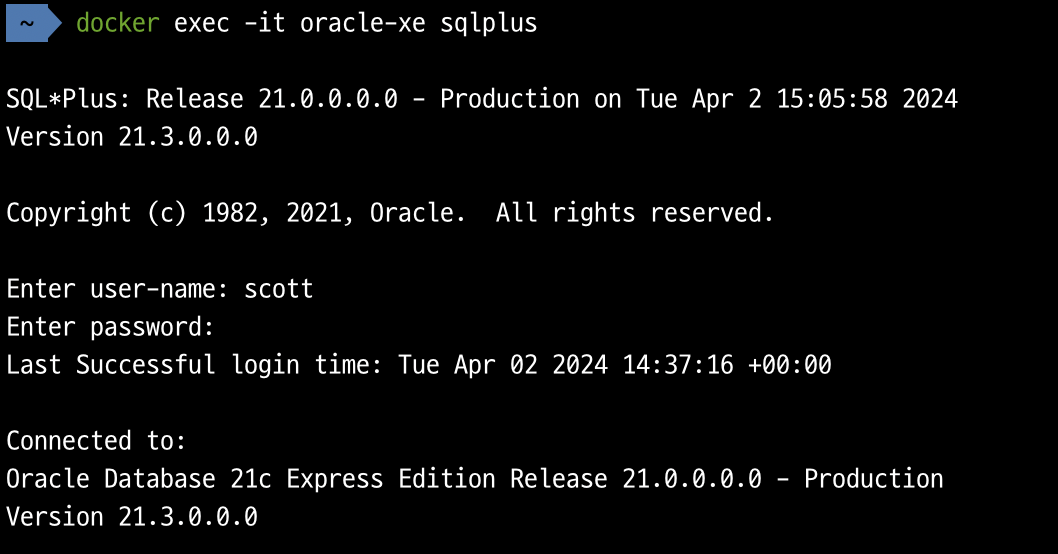
Task: Click the word Production on the database line
Action: point(874,479)
